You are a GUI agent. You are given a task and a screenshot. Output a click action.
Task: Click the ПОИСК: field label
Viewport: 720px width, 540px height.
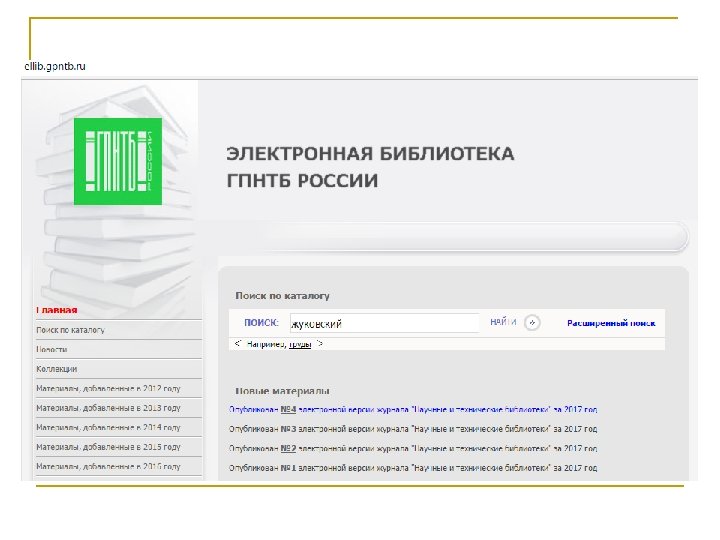261,323
